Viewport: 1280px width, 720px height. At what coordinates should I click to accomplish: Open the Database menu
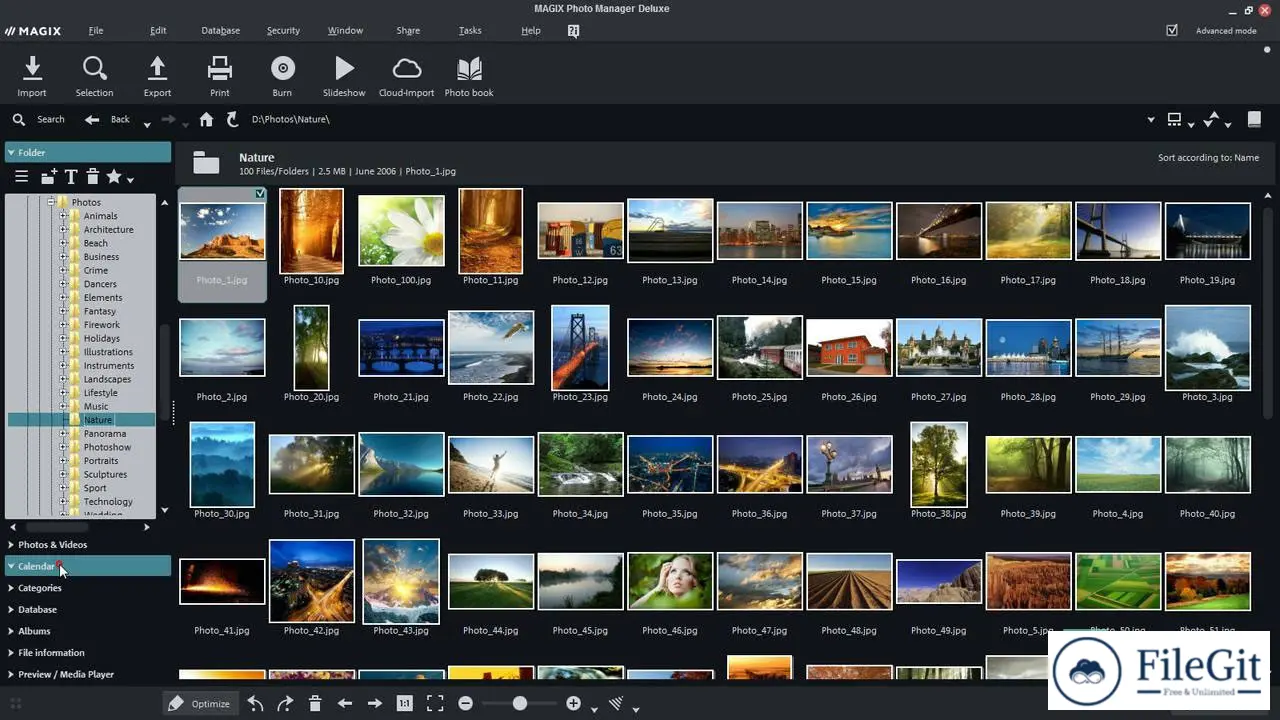[x=220, y=31]
